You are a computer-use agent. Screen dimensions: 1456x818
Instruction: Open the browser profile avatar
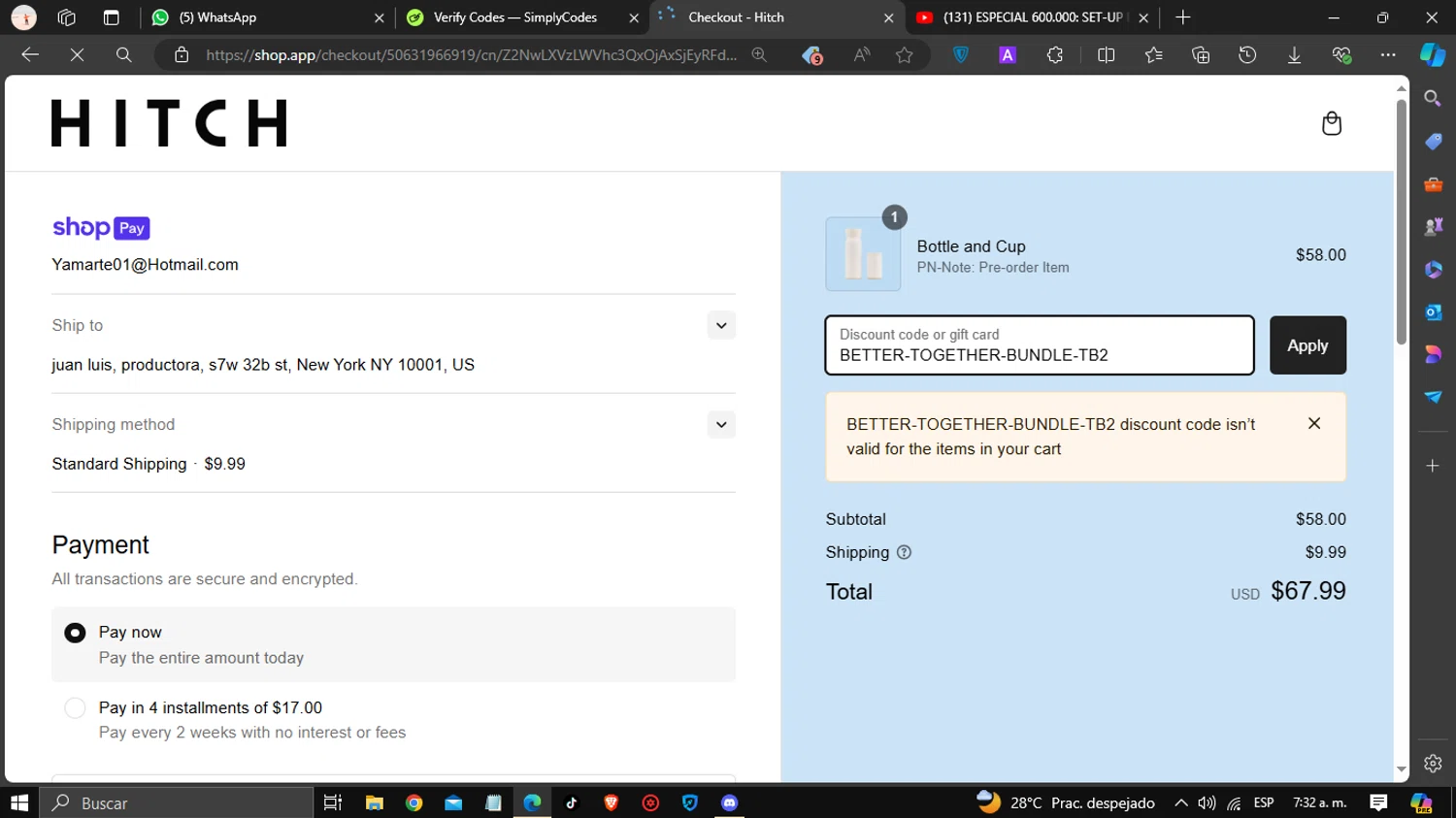[23, 17]
